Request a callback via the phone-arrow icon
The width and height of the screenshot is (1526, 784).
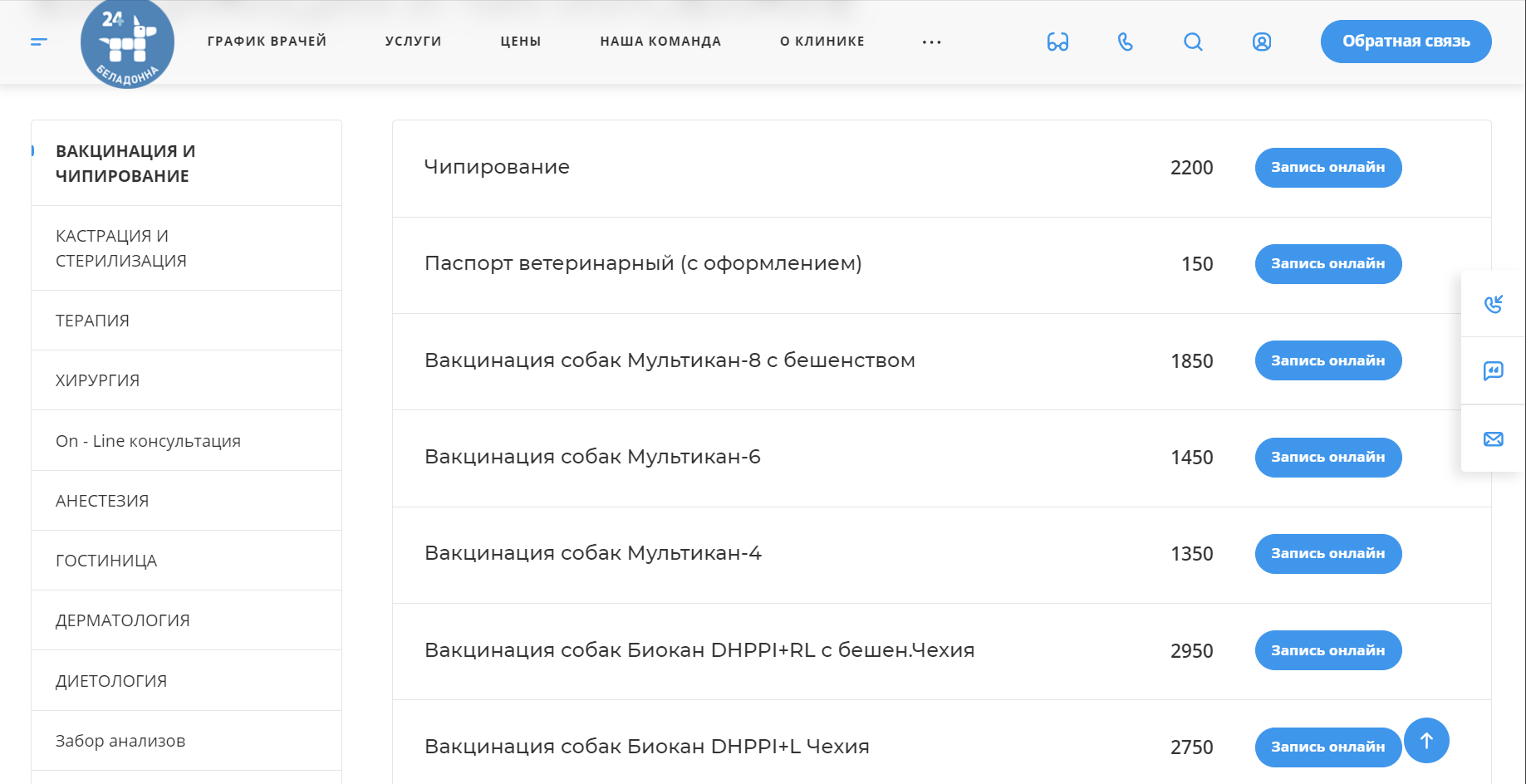[1493, 304]
